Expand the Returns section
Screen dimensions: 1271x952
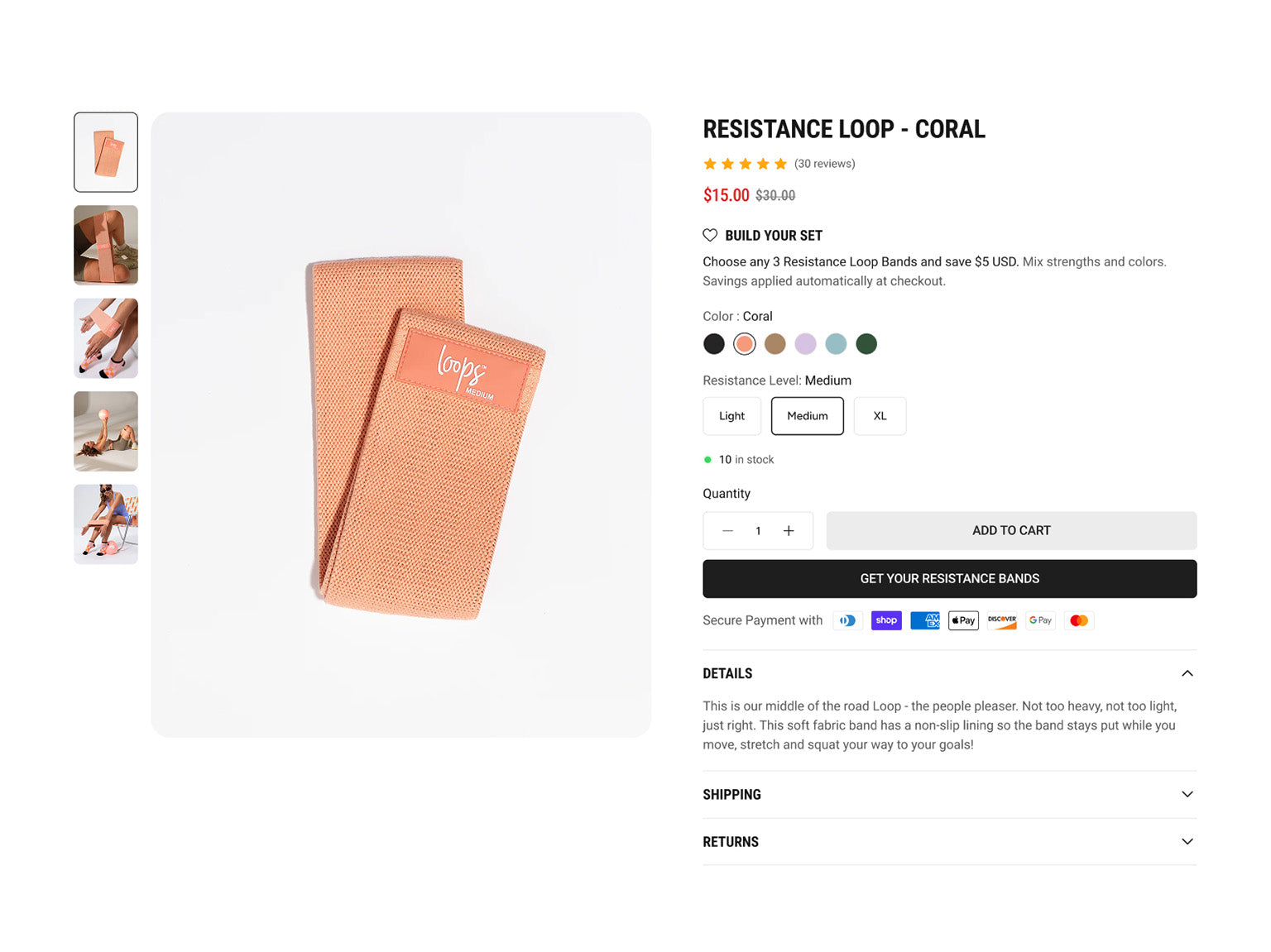coord(1187,841)
